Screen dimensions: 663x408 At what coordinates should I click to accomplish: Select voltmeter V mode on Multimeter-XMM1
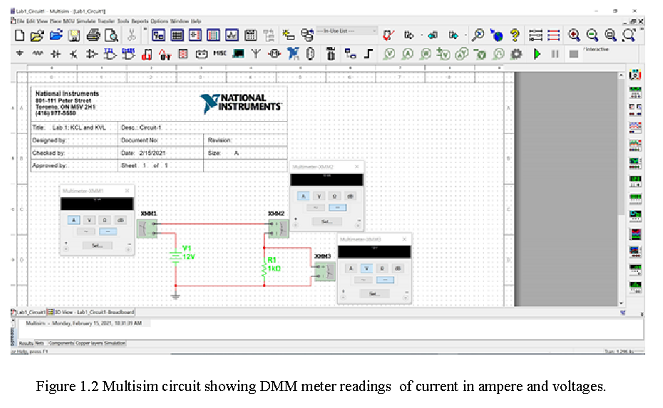coord(89,220)
